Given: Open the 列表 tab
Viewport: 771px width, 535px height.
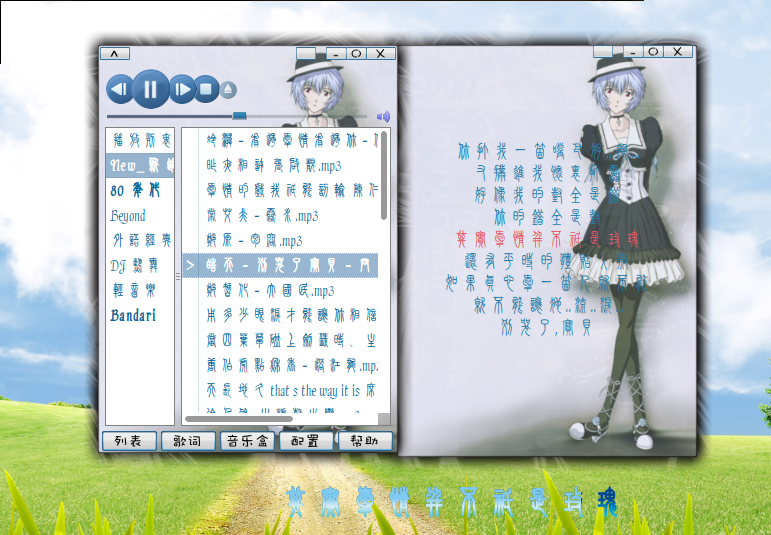Looking at the screenshot, I should [x=129, y=441].
